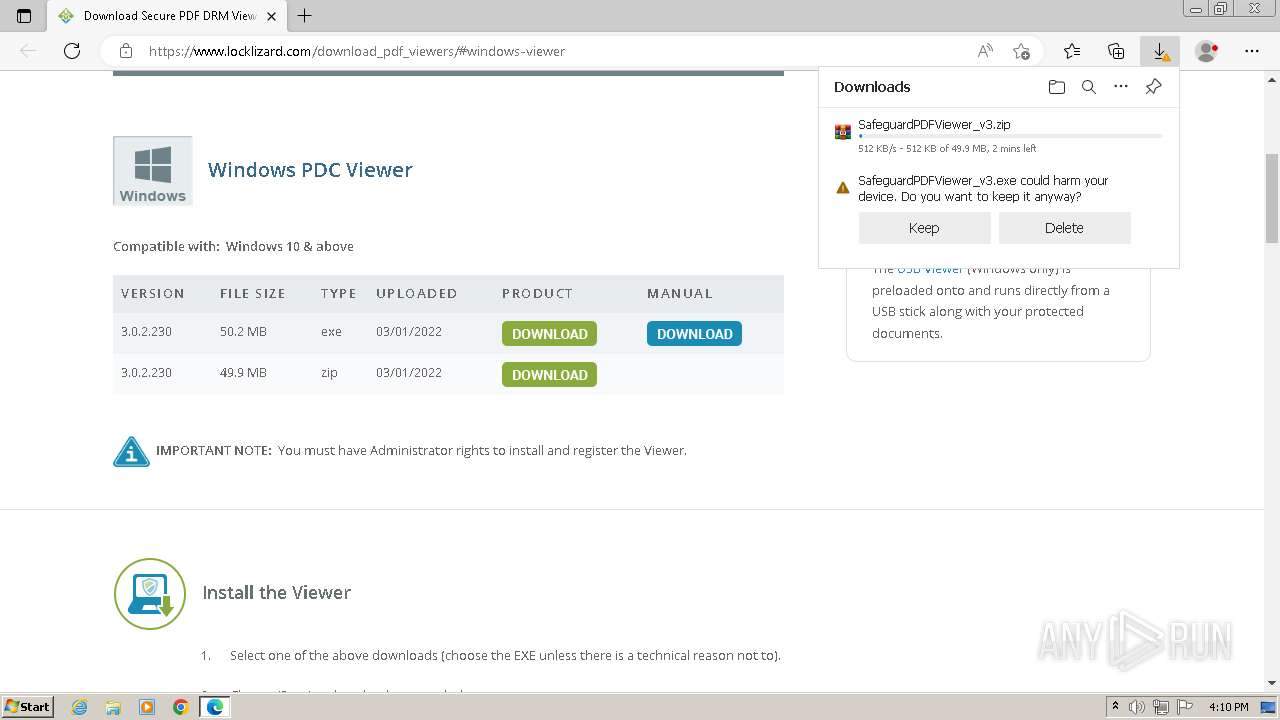Open the browser profile icon
Viewport: 1280px width, 720px height.
coord(1207,51)
